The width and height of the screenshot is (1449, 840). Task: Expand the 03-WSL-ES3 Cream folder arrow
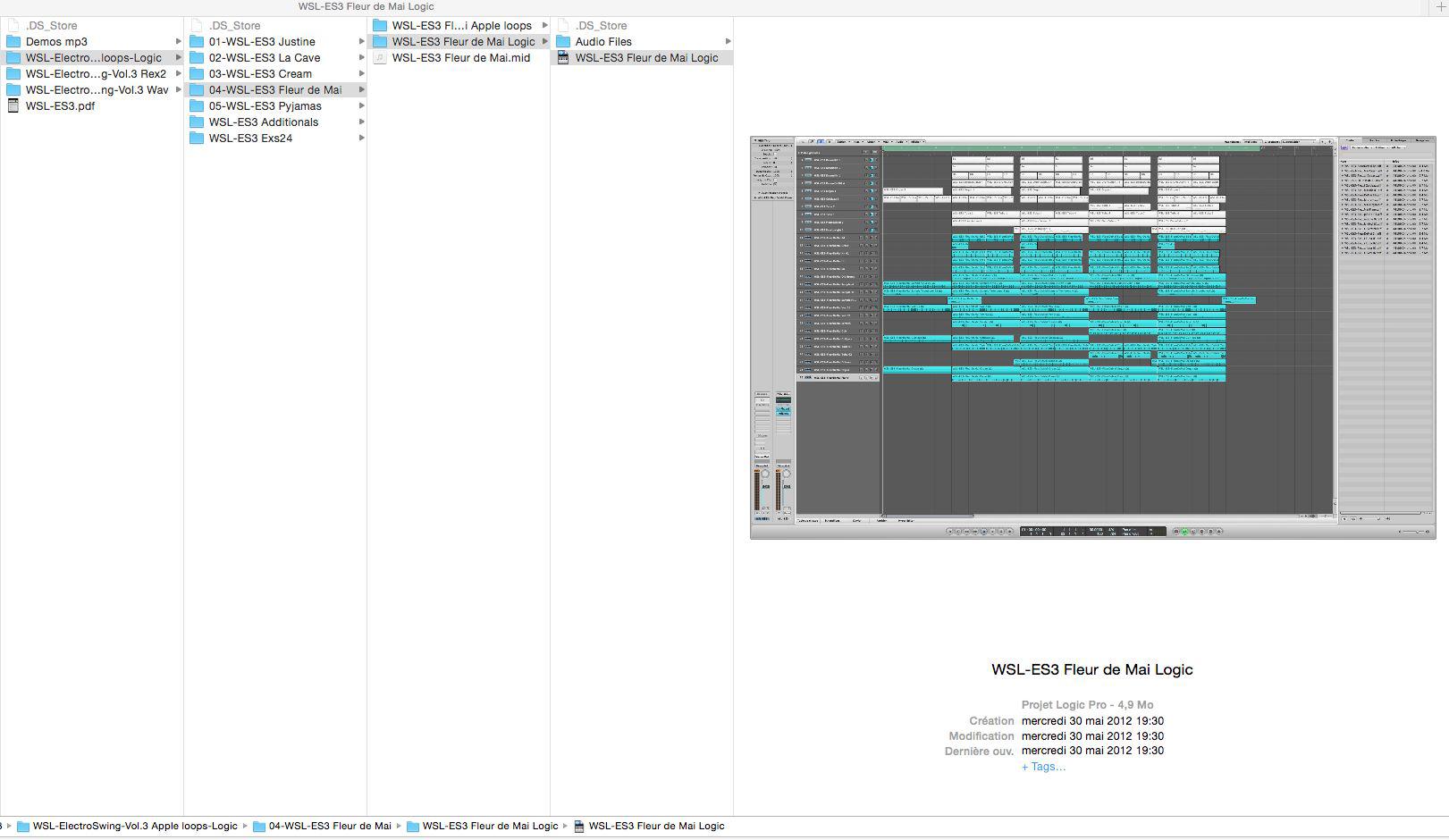(362, 74)
